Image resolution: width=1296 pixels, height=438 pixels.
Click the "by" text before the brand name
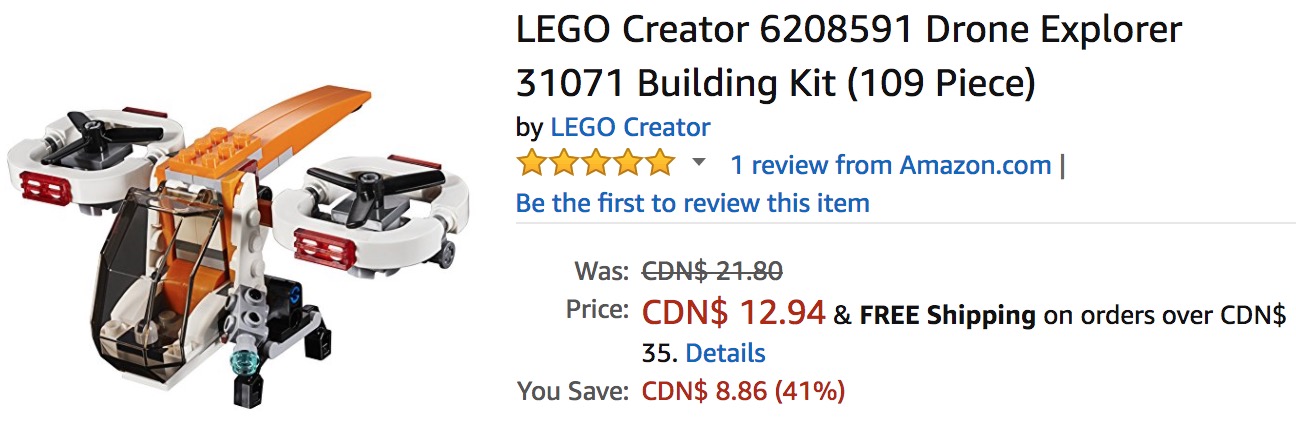pyautogui.click(x=529, y=128)
